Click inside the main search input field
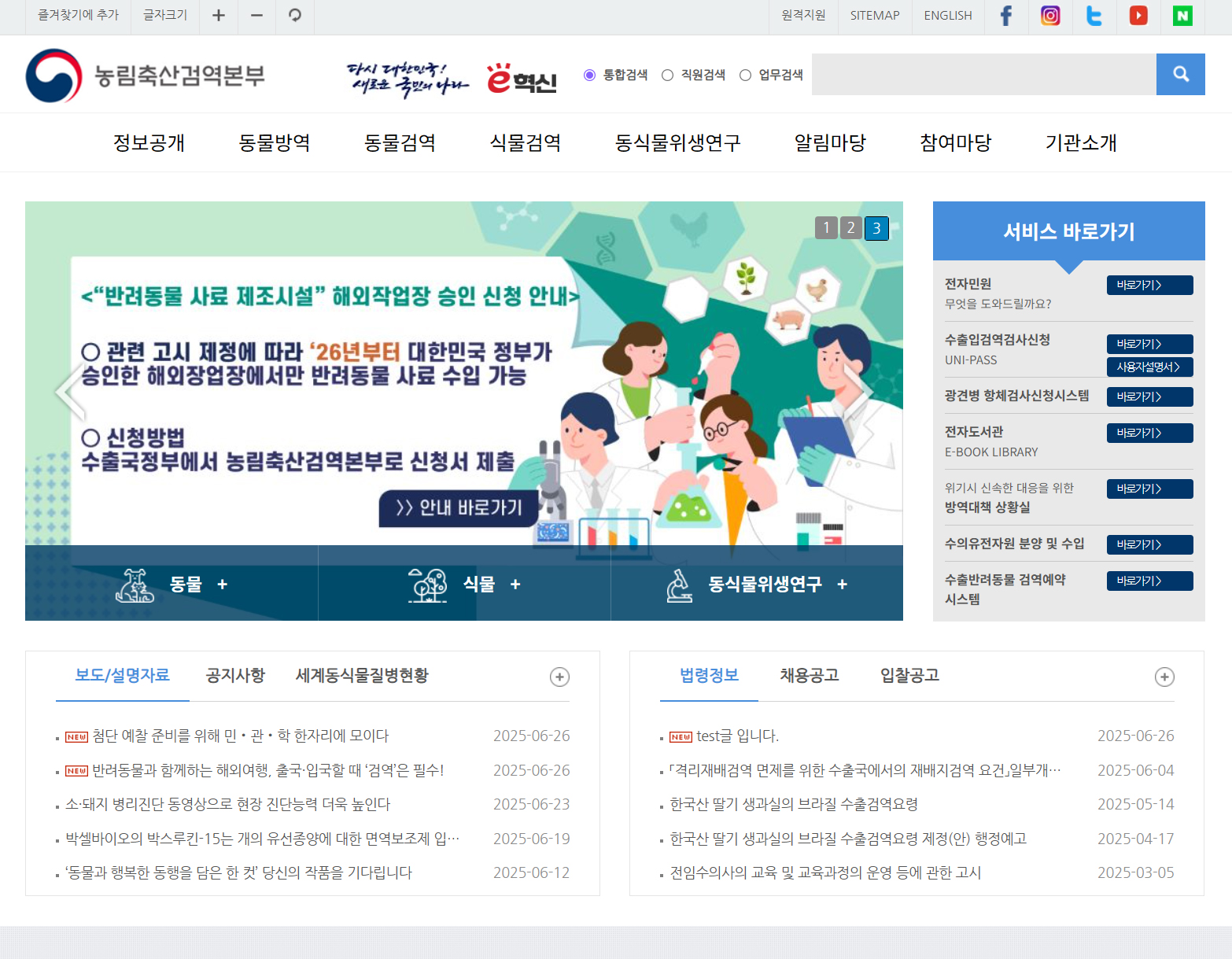The width and height of the screenshot is (1232, 959). pyautogui.click(x=983, y=74)
